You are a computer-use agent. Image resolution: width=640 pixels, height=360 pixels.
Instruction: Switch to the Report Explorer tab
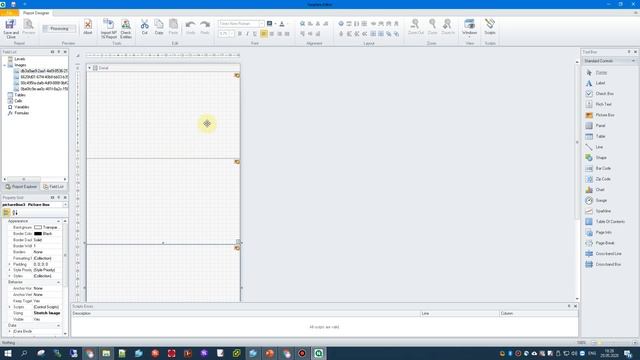(x=21, y=187)
